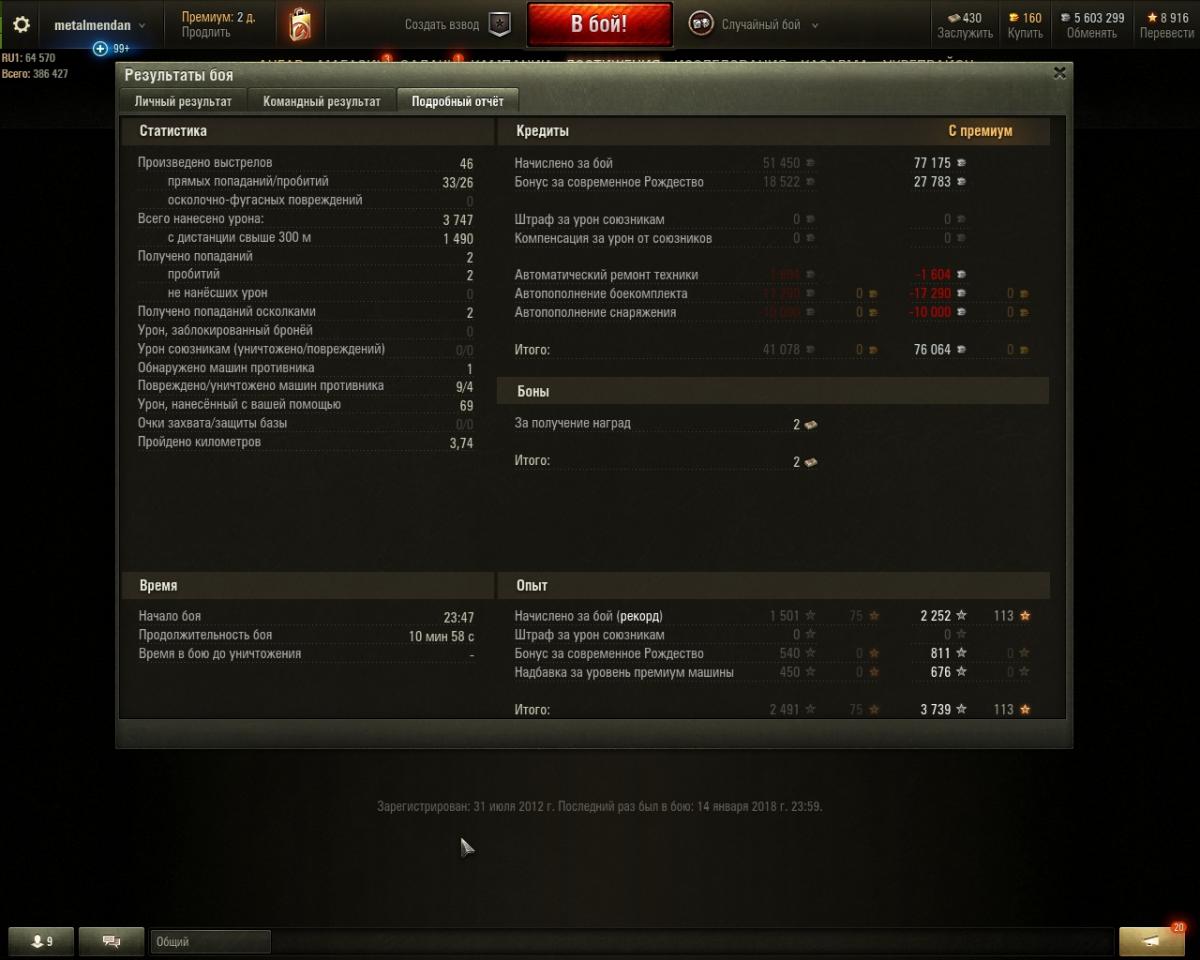Screen dimensions: 1200x960
Task: Open the chat channels icon
Action: 112,941
